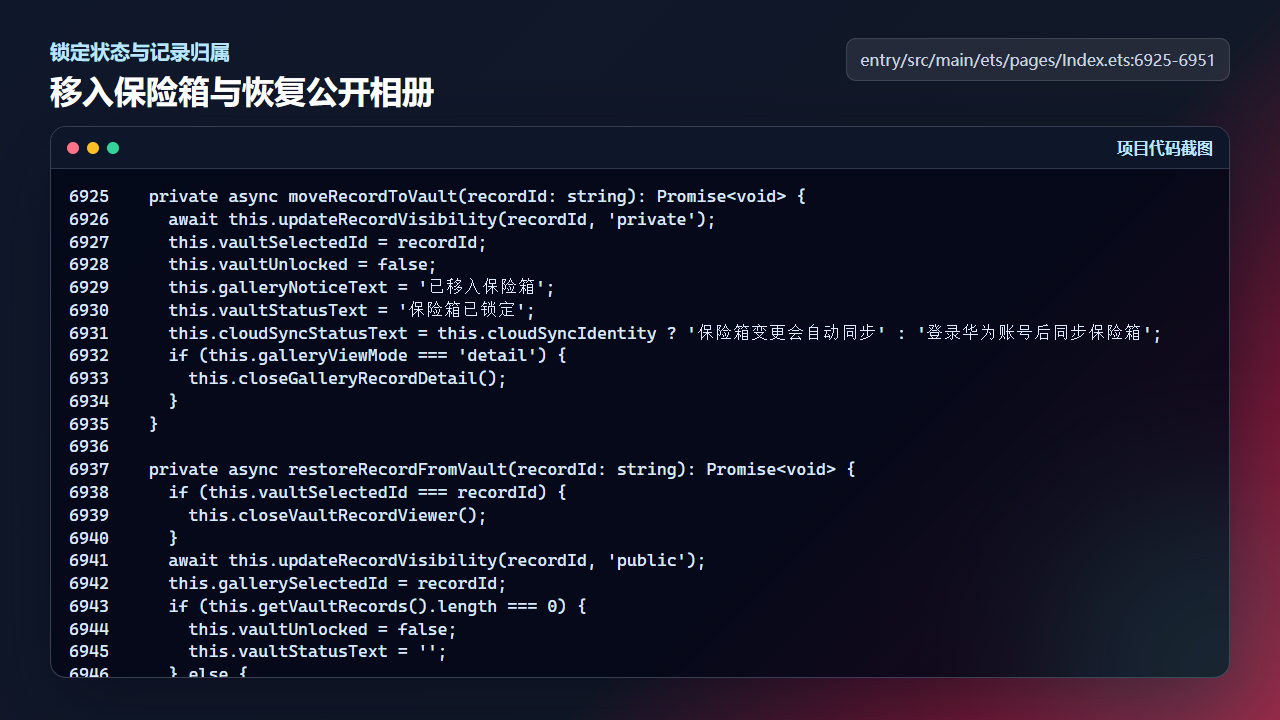Click the line with updateRecordVisibility 'public'

click(437, 560)
